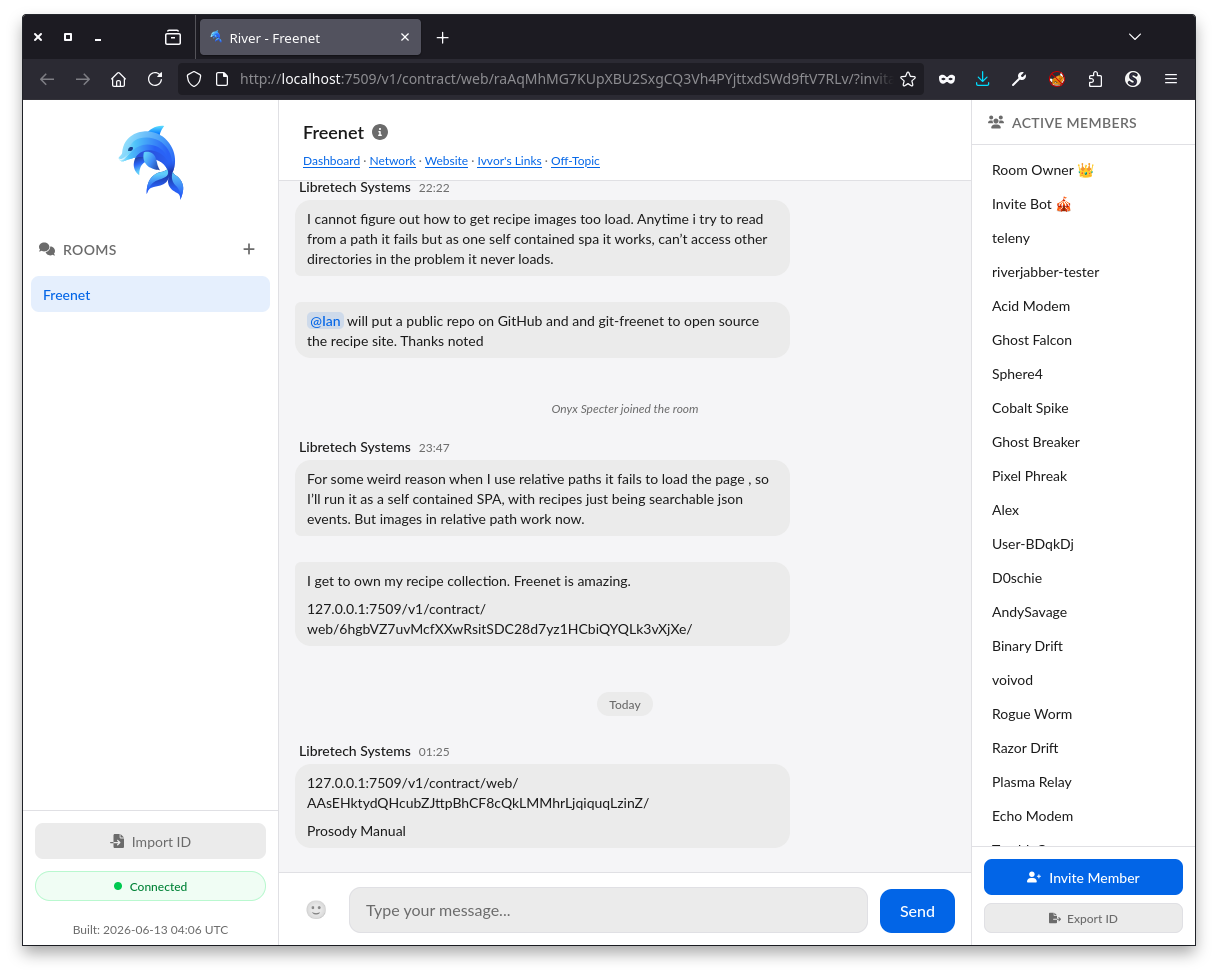Click the Freenet room info icon

380,132
